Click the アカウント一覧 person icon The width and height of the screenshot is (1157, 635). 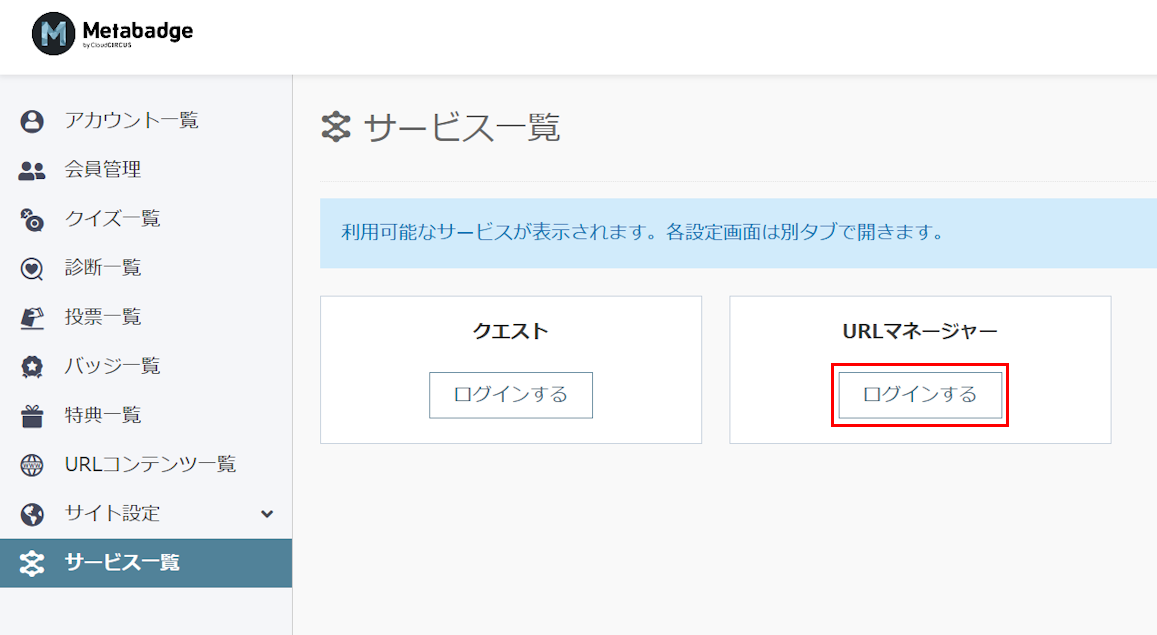click(32, 121)
